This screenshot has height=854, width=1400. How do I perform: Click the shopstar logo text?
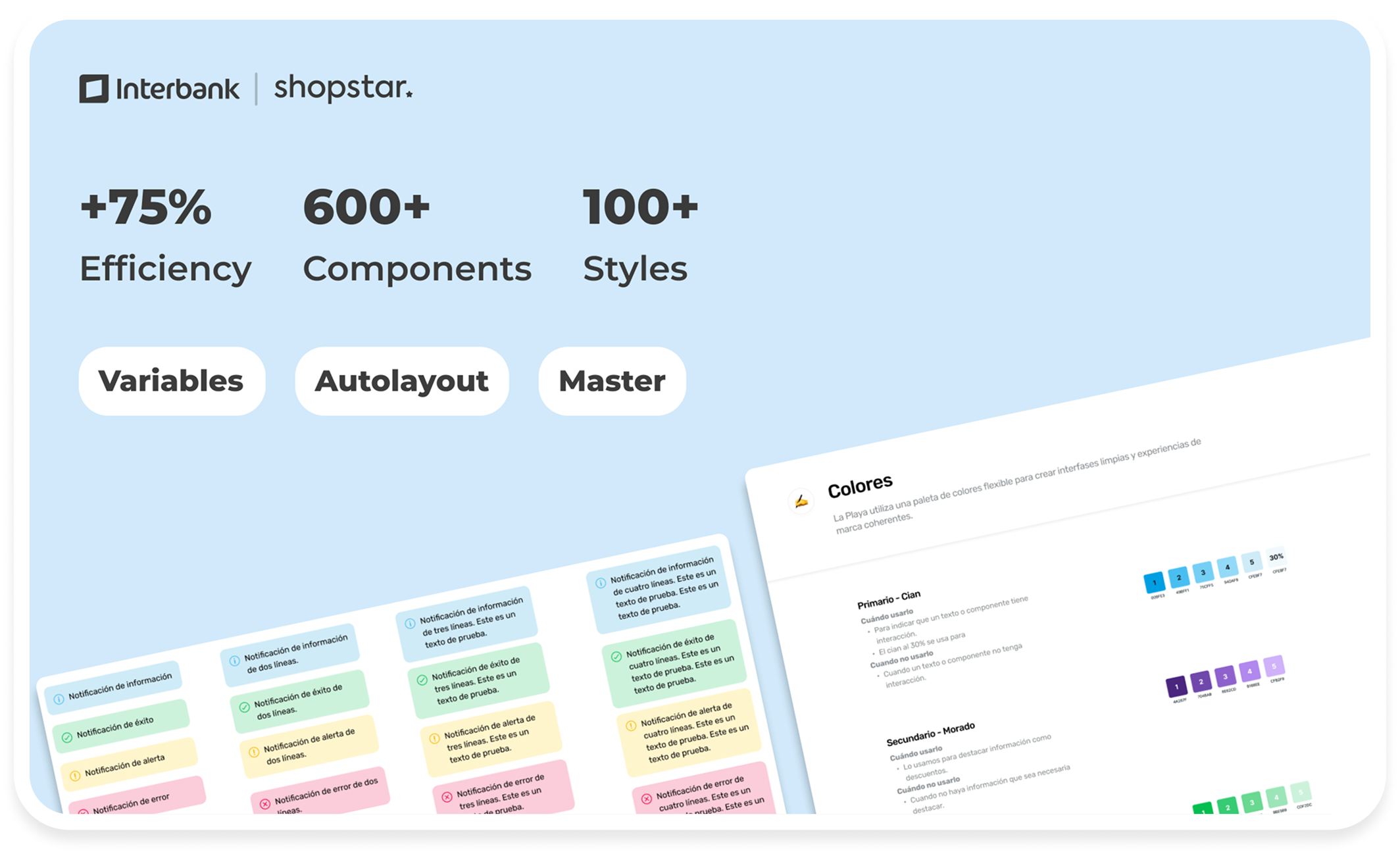coord(343,88)
